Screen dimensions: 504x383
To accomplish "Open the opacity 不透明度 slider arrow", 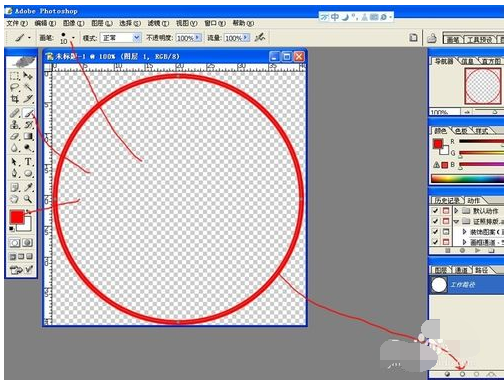I will 198,37.
